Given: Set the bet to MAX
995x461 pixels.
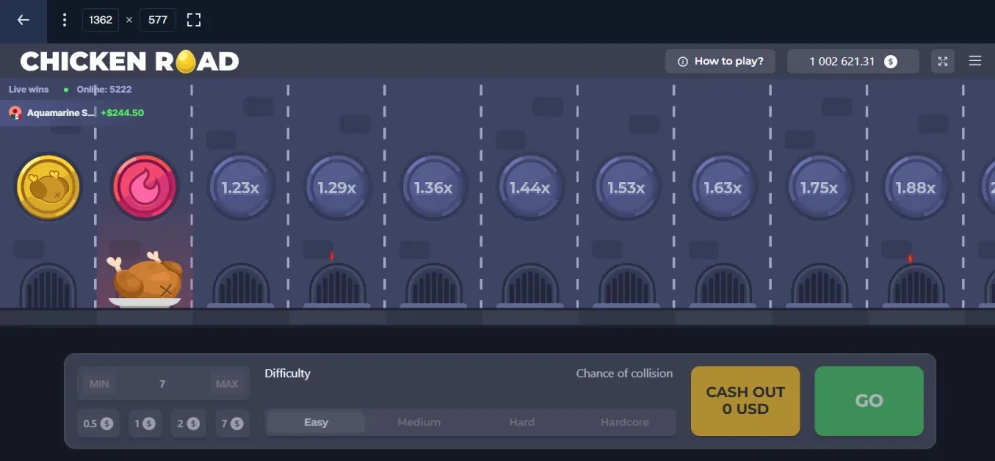Looking at the screenshot, I should (227, 384).
